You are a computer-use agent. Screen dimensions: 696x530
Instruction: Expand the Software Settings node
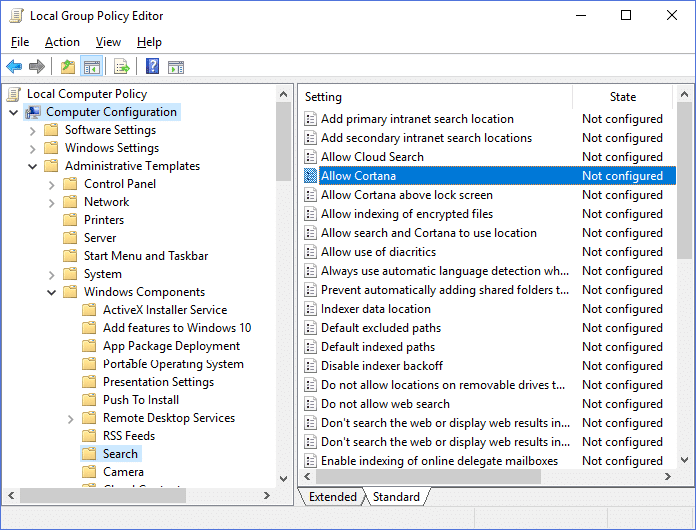(x=33, y=130)
